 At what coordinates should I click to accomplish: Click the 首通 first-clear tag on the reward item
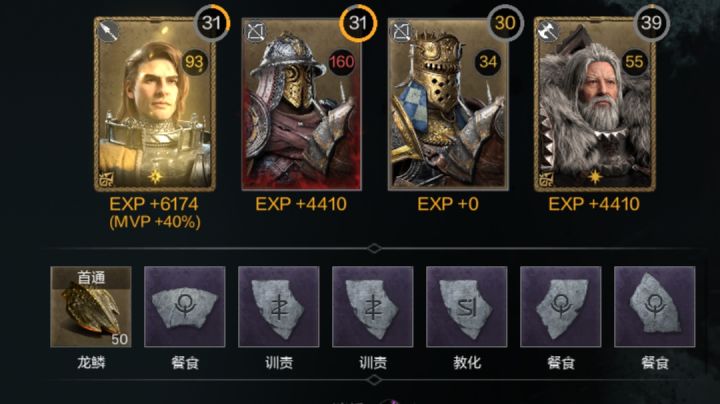point(91,278)
